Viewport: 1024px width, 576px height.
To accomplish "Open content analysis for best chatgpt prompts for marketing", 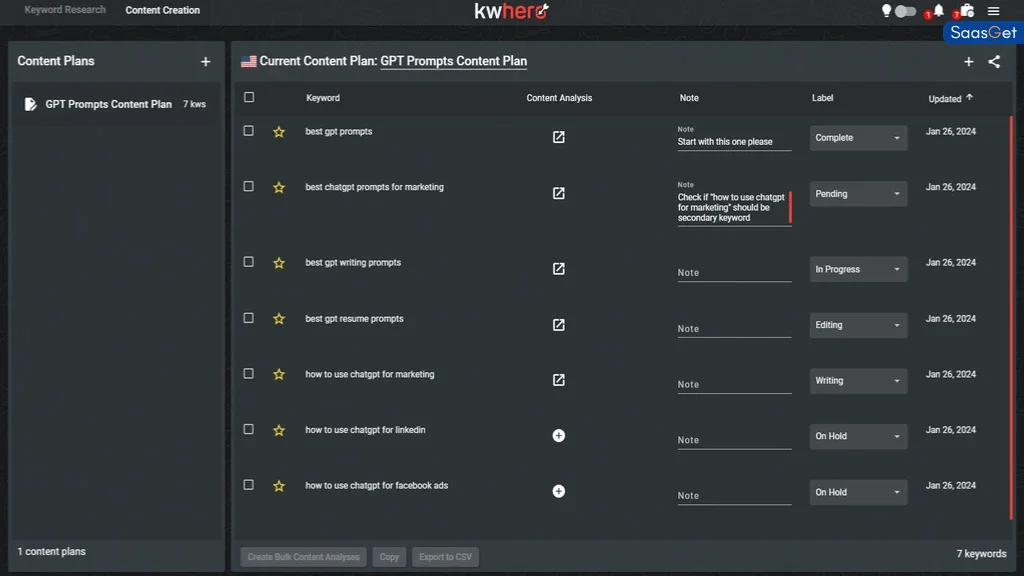I will pos(558,193).
